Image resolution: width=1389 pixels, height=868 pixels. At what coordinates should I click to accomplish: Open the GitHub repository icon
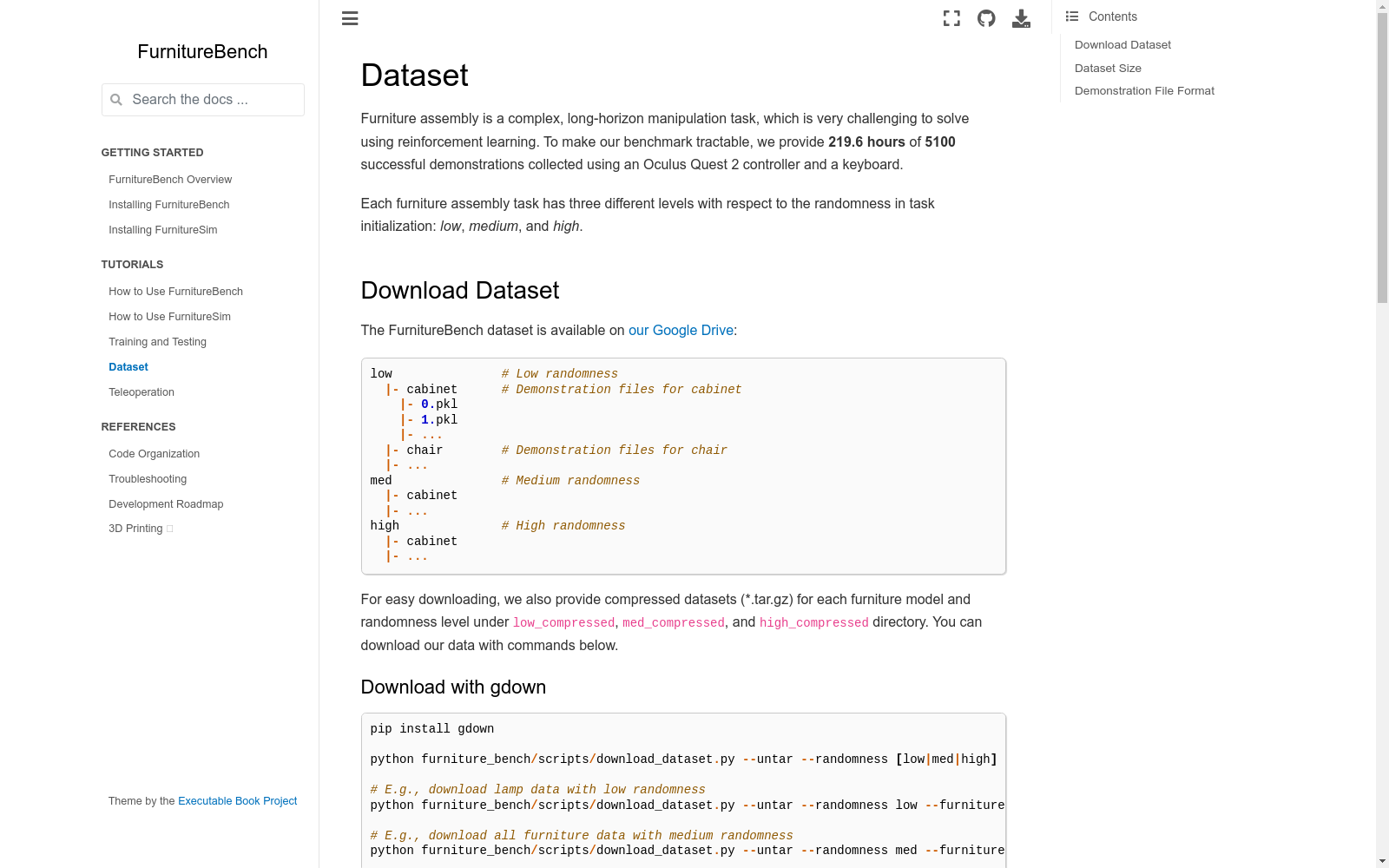(x=986, y=18)
